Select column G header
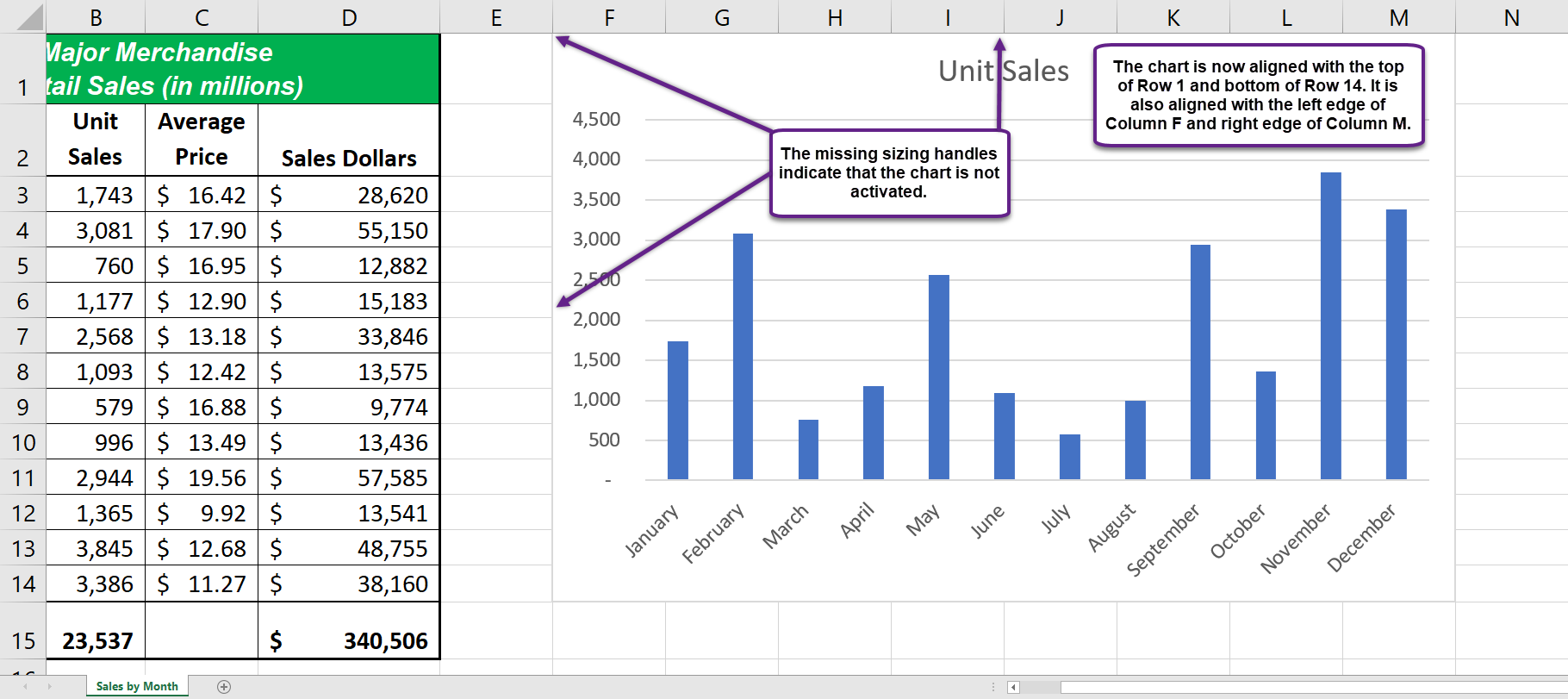The height and width of the screenshot is (699, 1568). pos(722,17)
